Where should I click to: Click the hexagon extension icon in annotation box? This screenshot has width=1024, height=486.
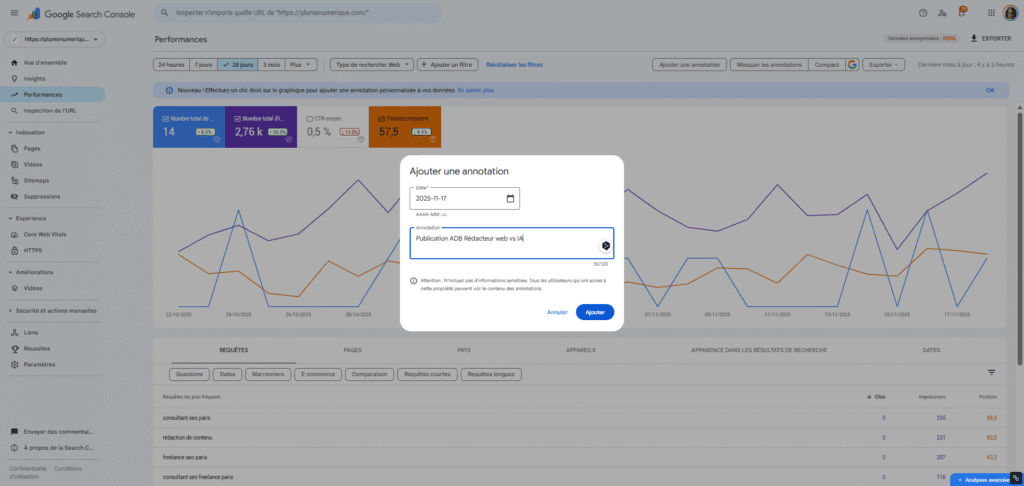(x=605, y=245)
